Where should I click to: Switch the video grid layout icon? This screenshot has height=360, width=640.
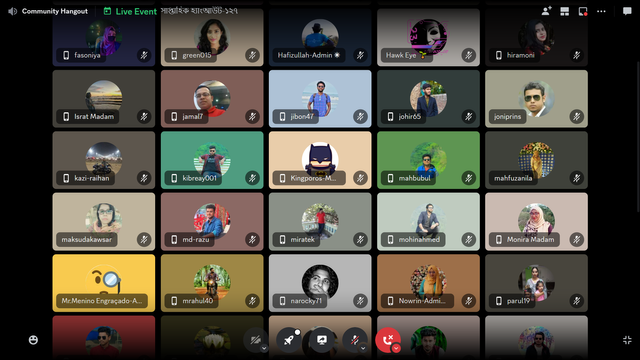564,11
